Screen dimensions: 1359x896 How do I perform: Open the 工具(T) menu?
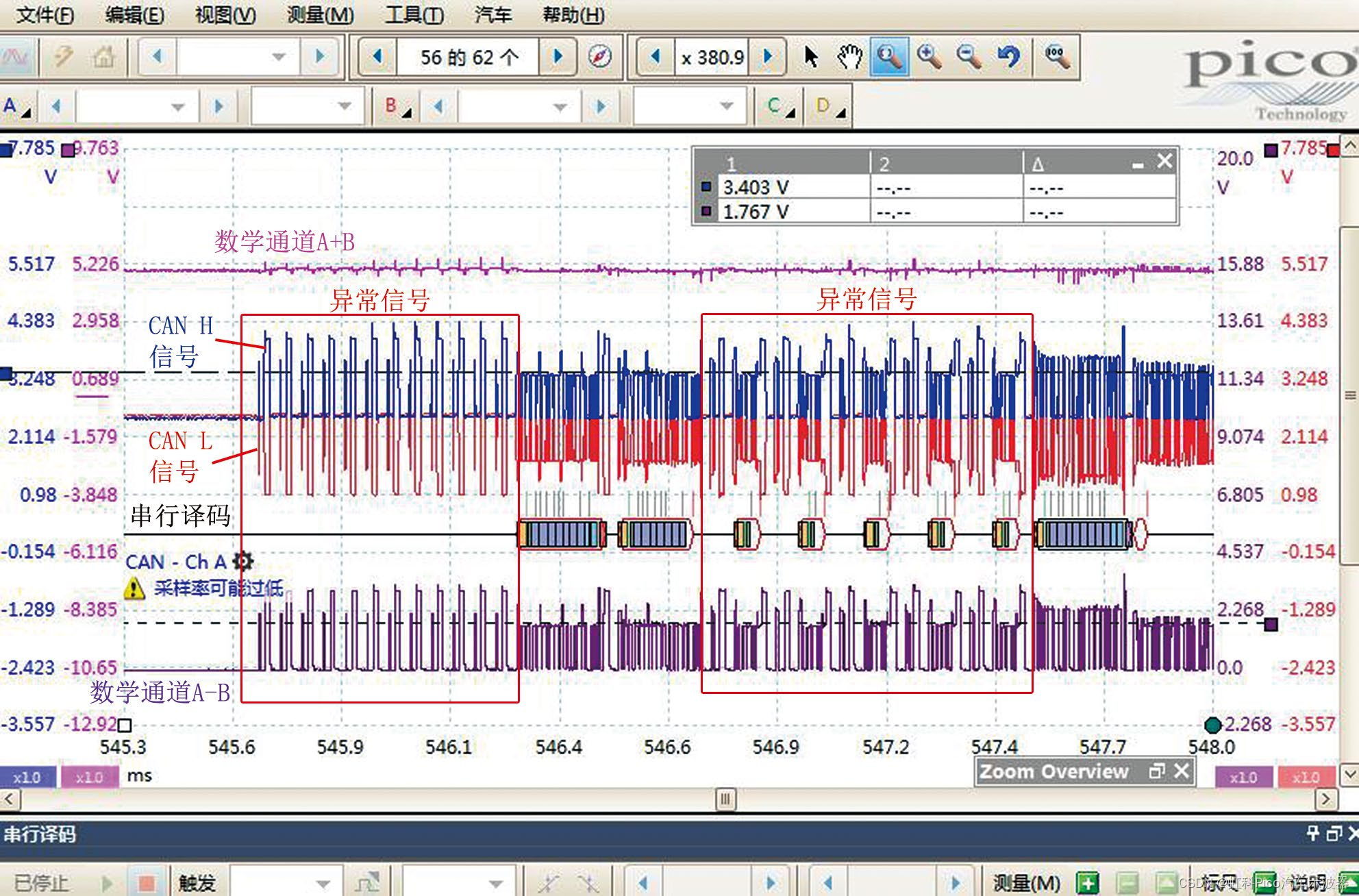point(414,14)
